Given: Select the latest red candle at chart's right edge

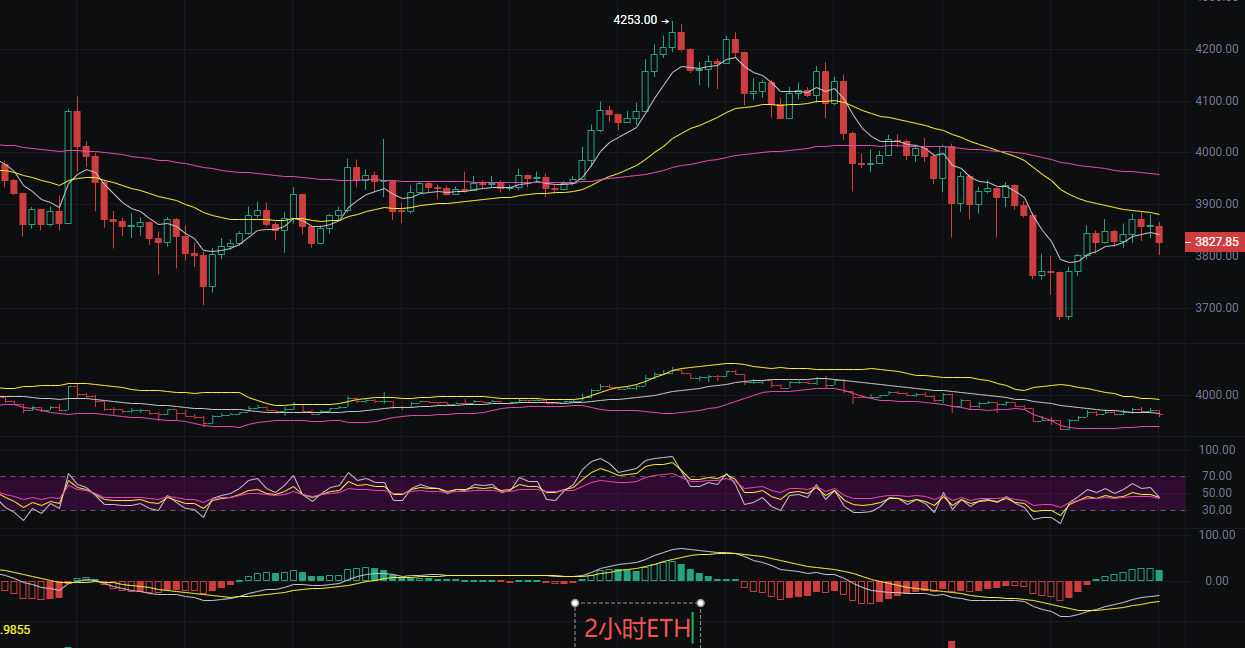Looking at the screenshot, I should (x=1159, y=234).
